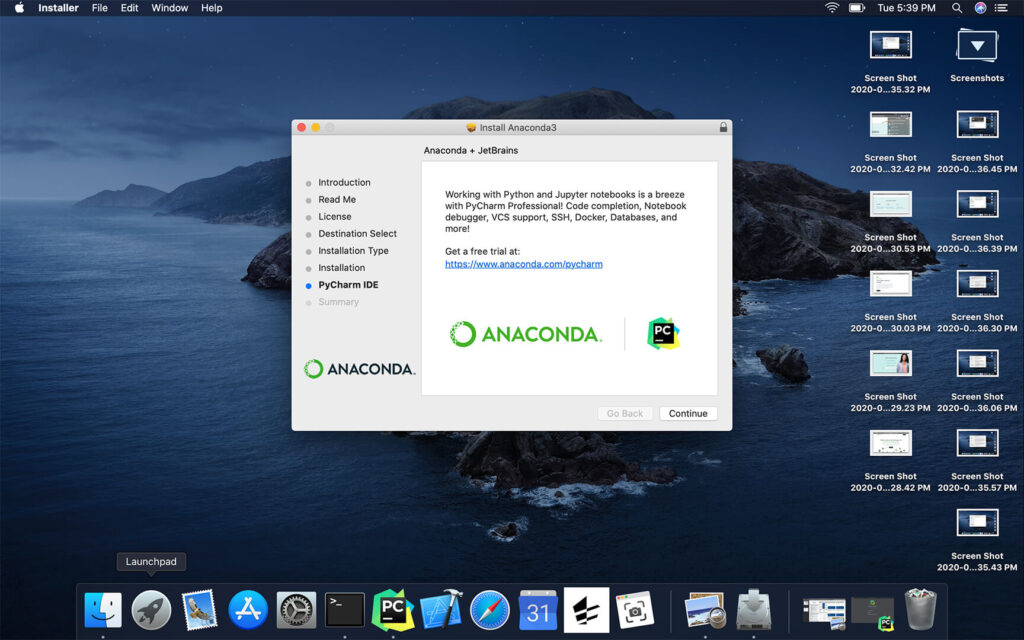The width and height of the screenshot is (1024, 640).
Task: Open the Screenshots folder on desktop
Action: click(x=977, y=46)
